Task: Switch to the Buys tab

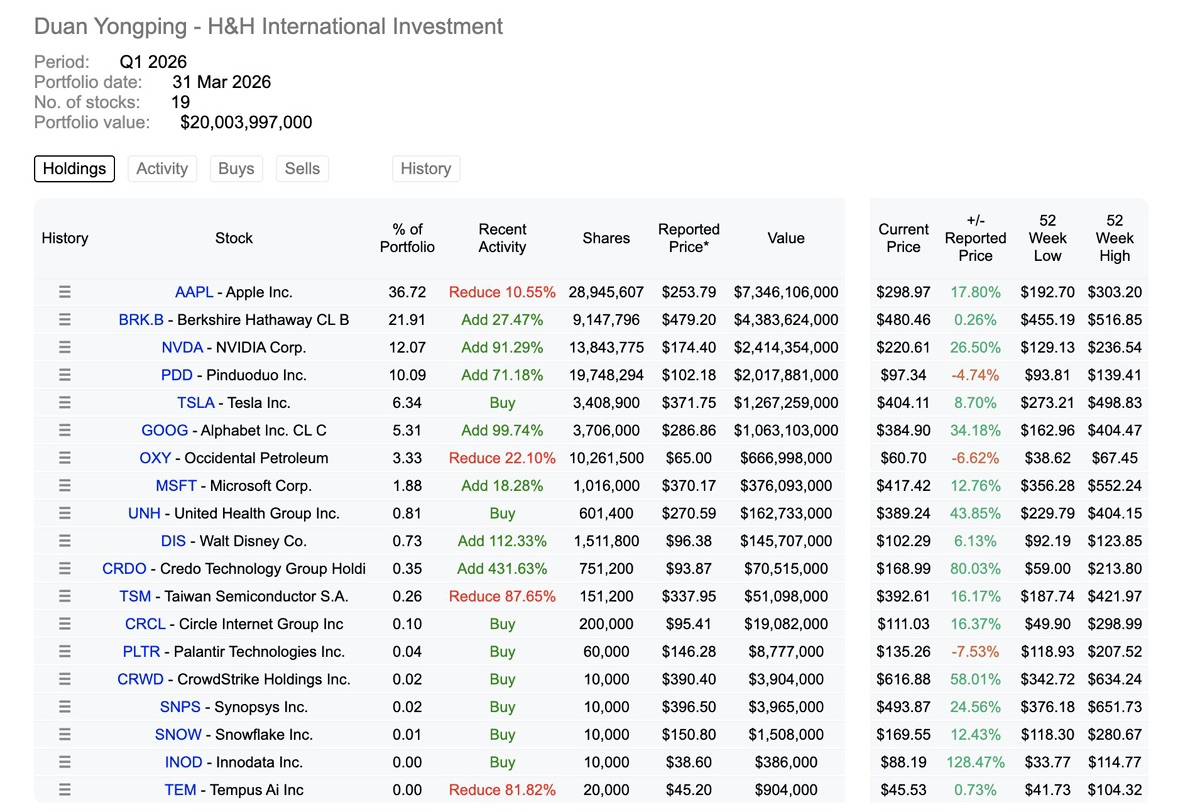Action: (236, 169)
